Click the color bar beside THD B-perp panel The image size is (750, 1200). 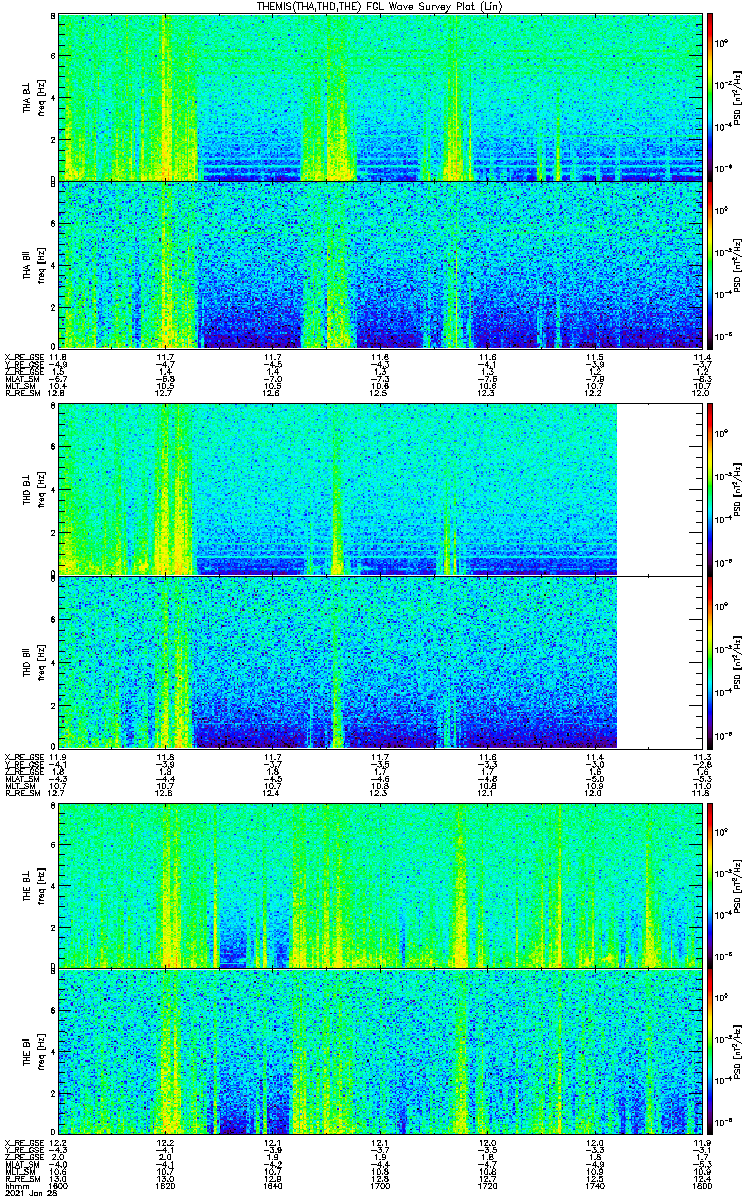point(710,489)
